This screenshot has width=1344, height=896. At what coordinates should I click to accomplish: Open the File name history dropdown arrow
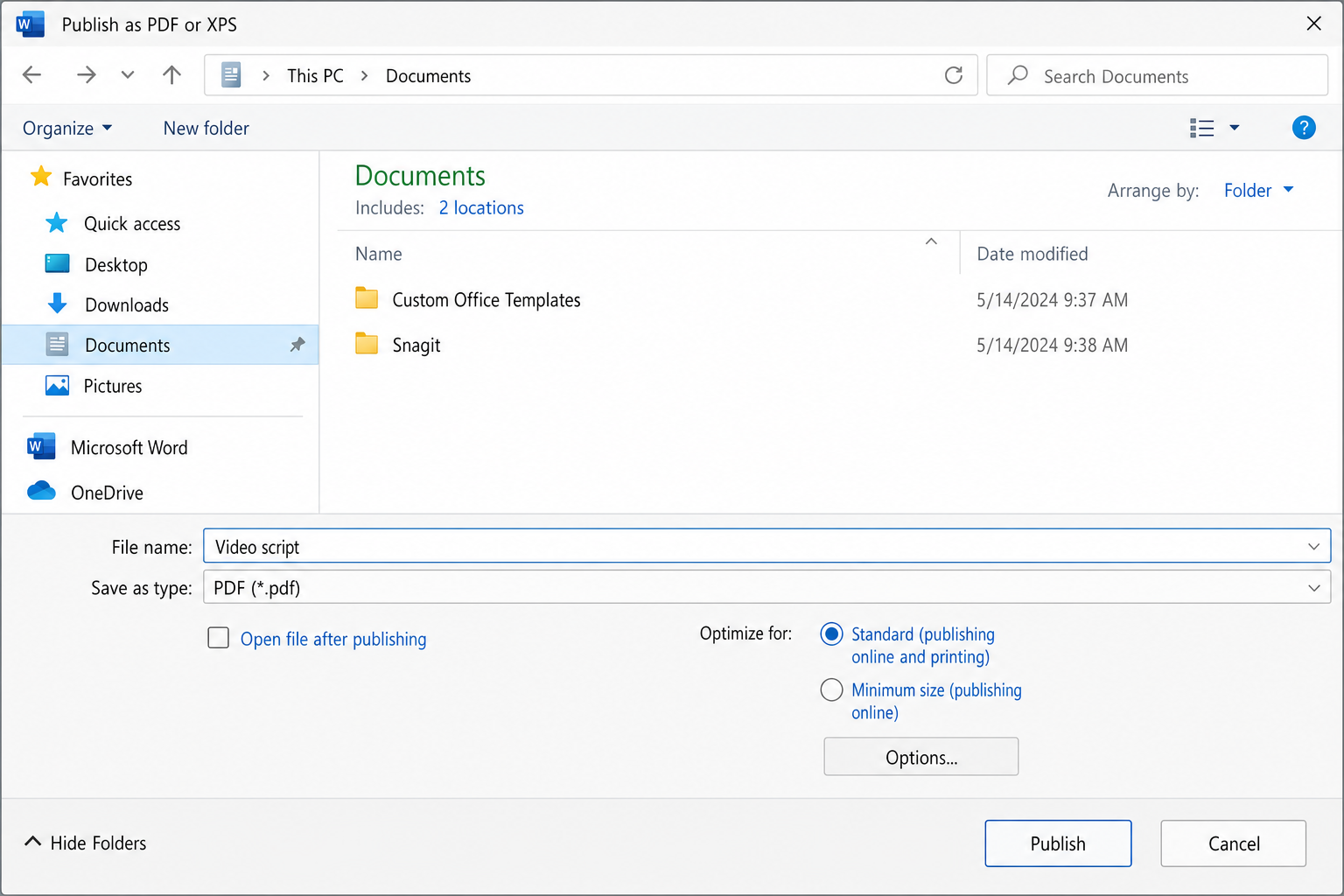[x=1313, y=547]
